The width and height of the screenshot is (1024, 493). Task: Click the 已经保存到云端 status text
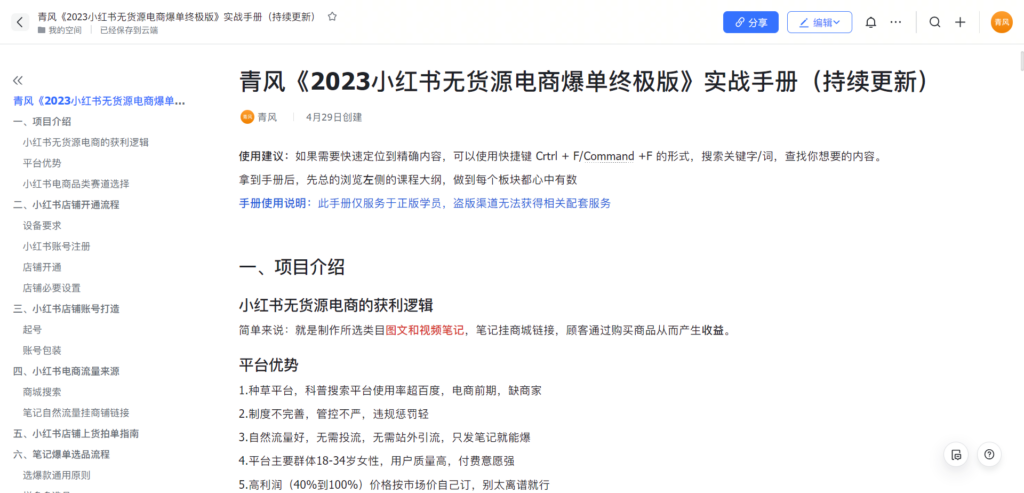click(129, 30)
